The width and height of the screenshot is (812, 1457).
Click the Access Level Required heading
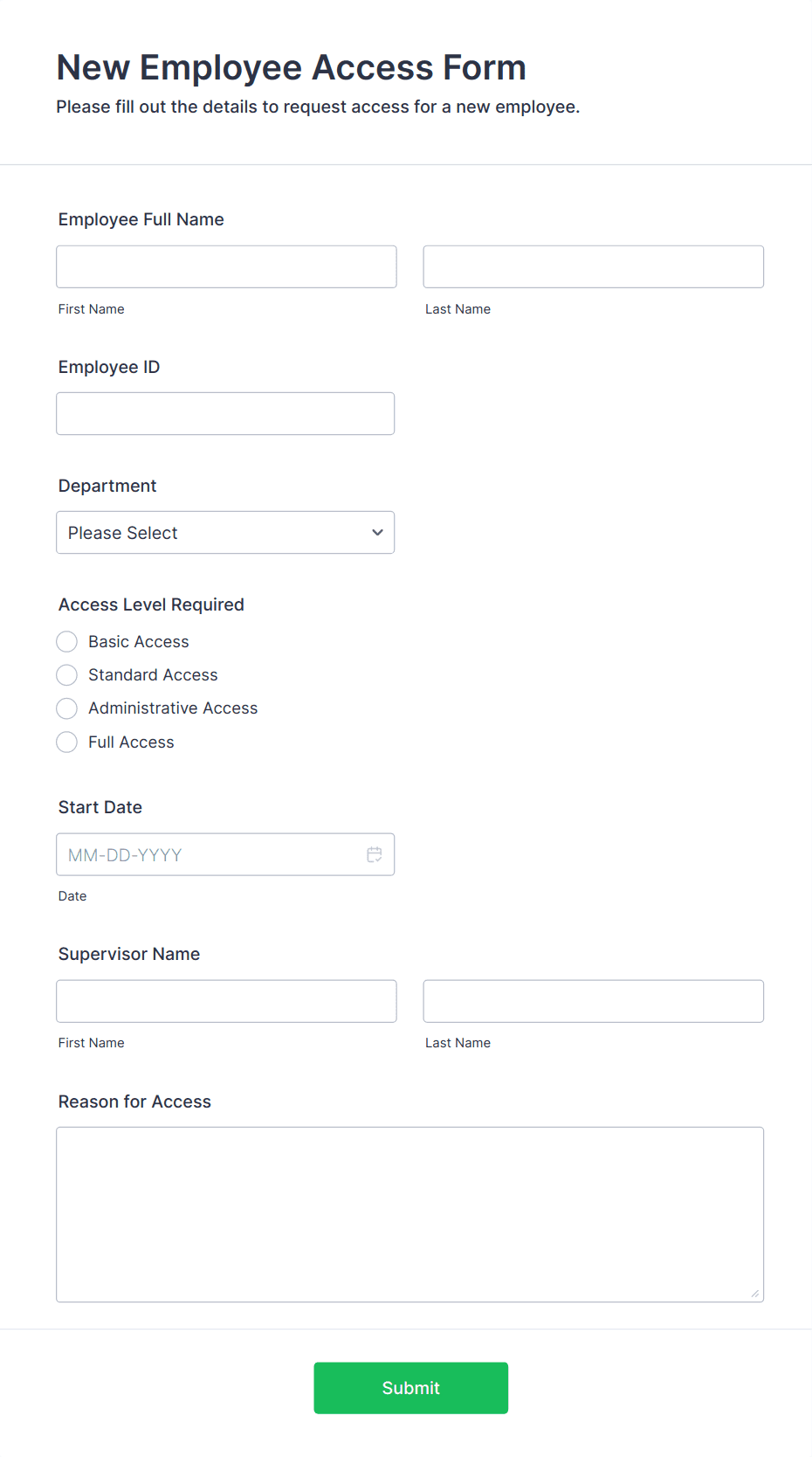click(151, 604)
